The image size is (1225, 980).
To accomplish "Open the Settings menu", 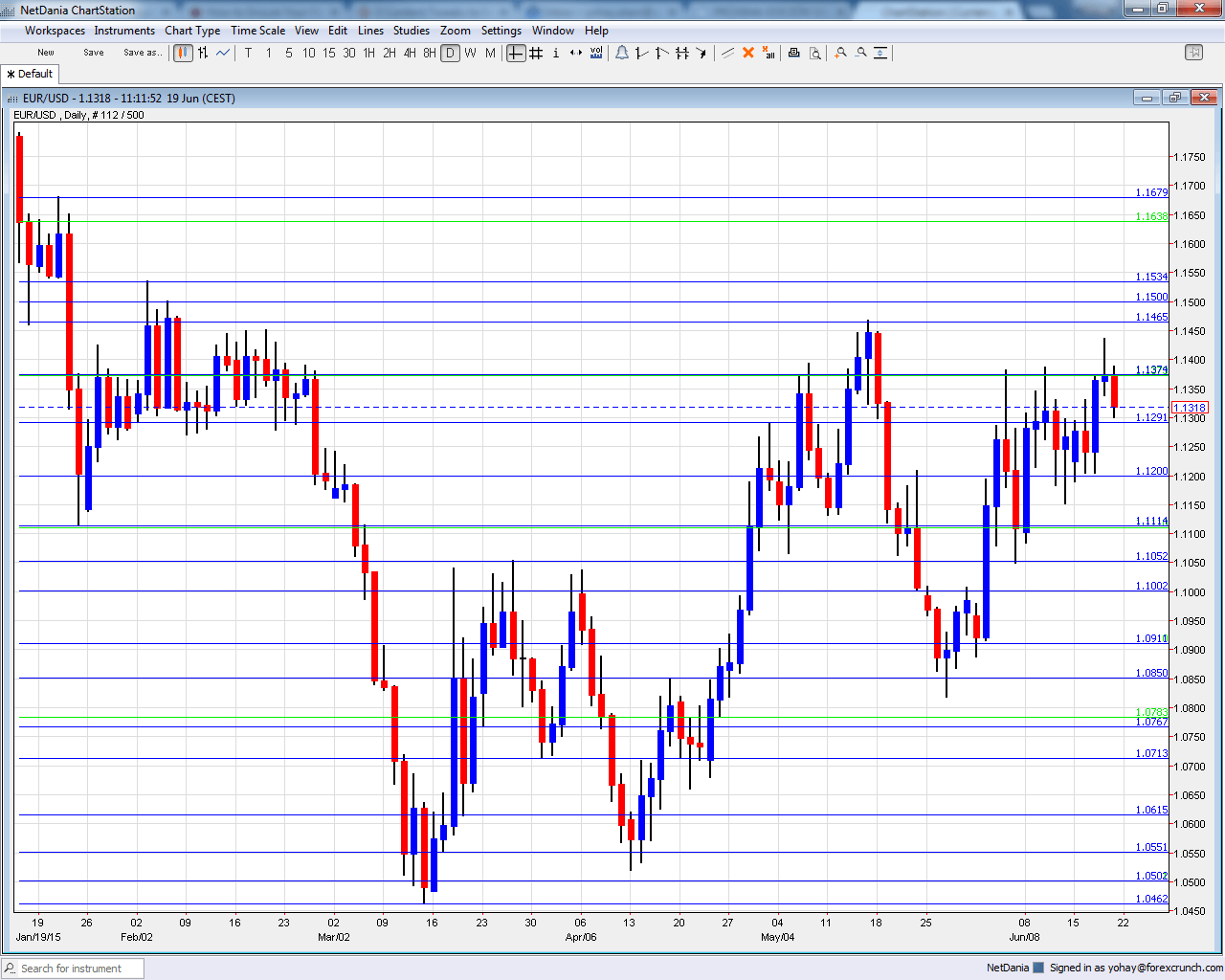I will [x=501, y=31].
